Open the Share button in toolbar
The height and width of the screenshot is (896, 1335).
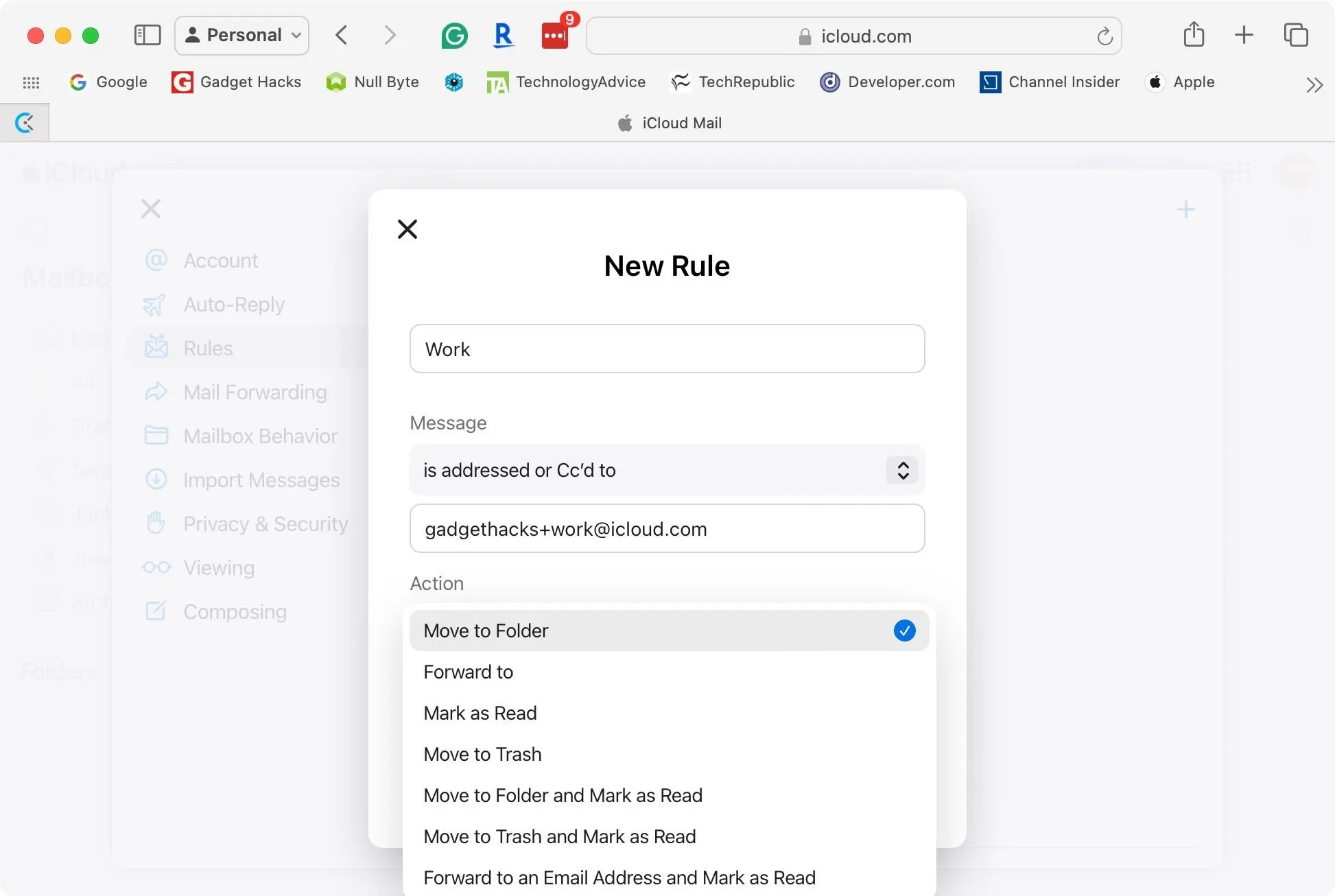click(x=1194, y=34)
